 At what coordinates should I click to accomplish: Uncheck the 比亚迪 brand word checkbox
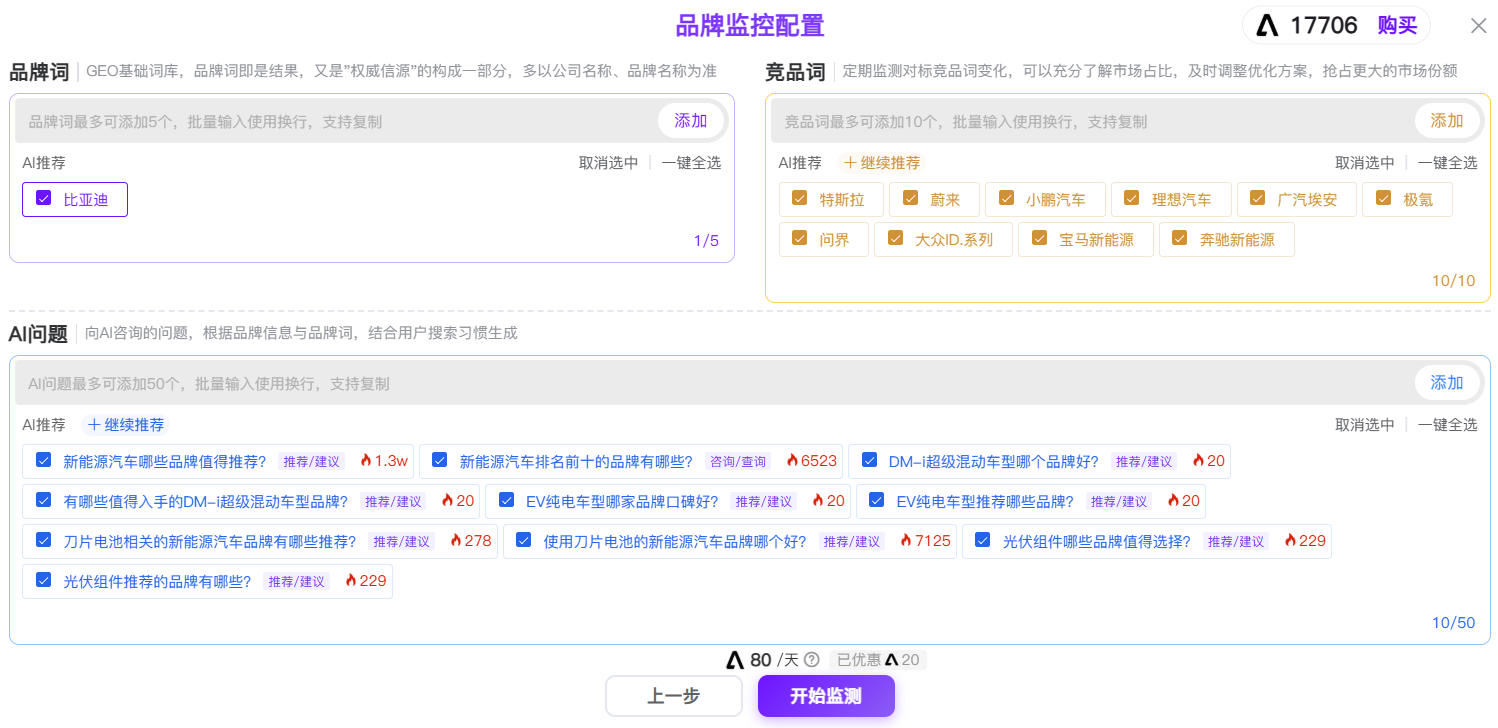[43, 199]
